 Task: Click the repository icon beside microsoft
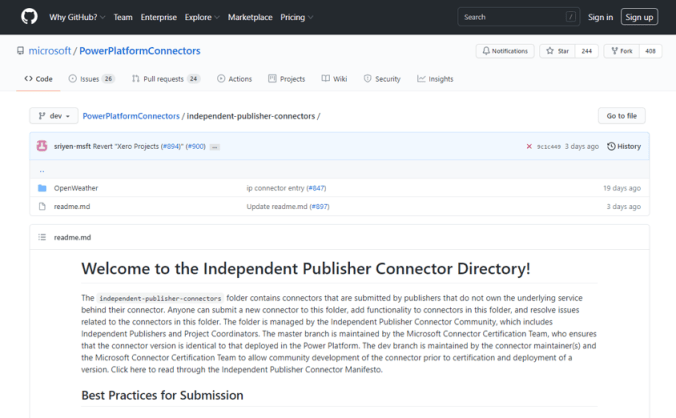pyautogui.click(x=20, y=51)
